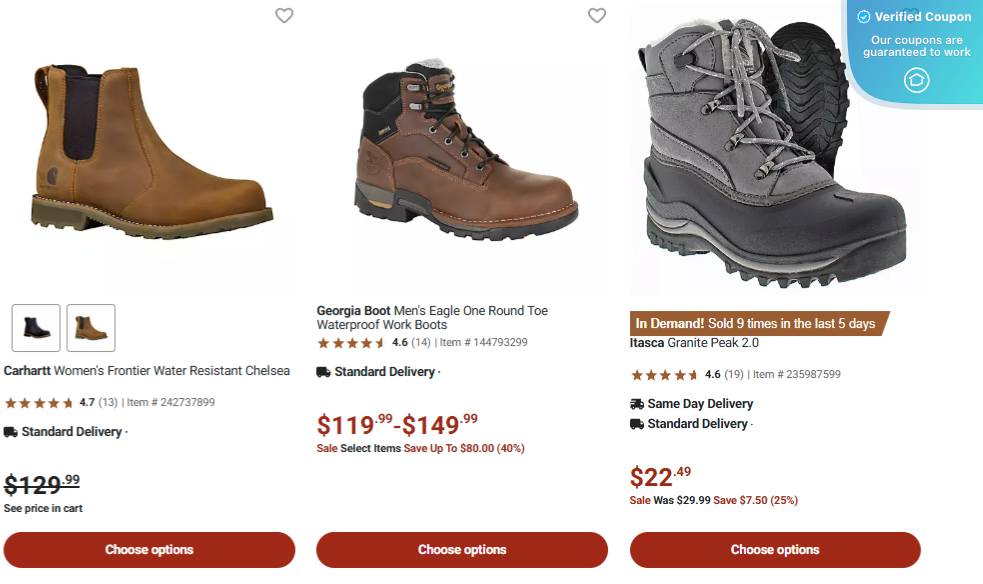This screenshot has width=983, height=584.
Task: Open the Georgia Boot product title link
Action: point(432,317)
